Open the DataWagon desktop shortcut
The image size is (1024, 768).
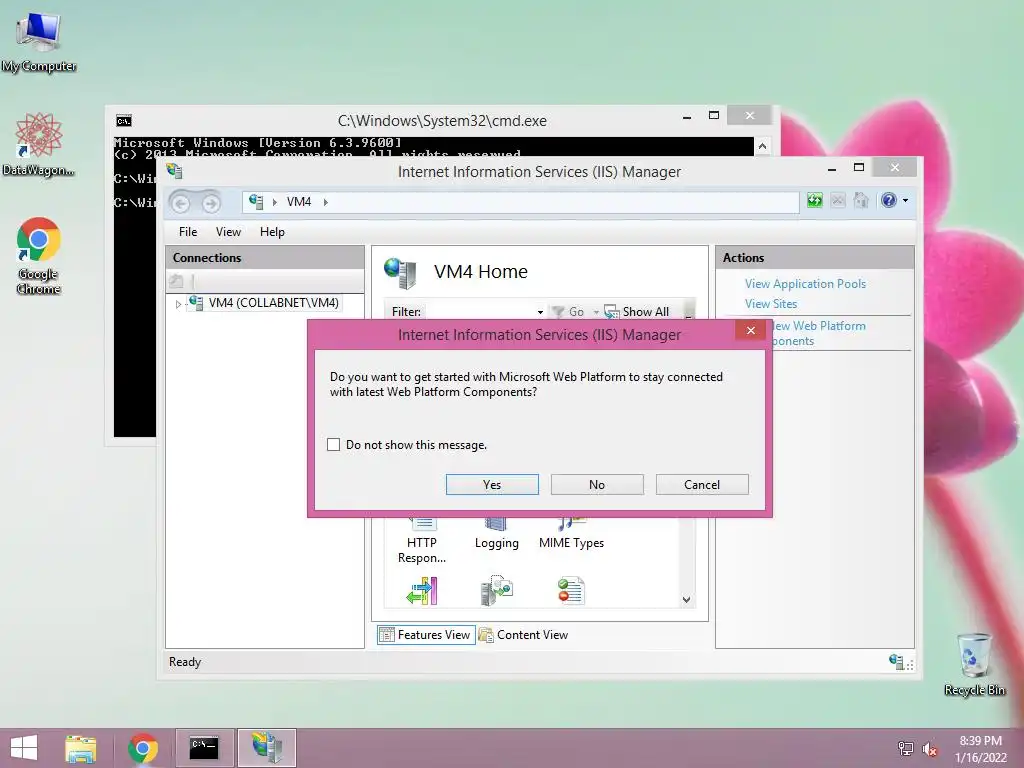tap(39, 145)
